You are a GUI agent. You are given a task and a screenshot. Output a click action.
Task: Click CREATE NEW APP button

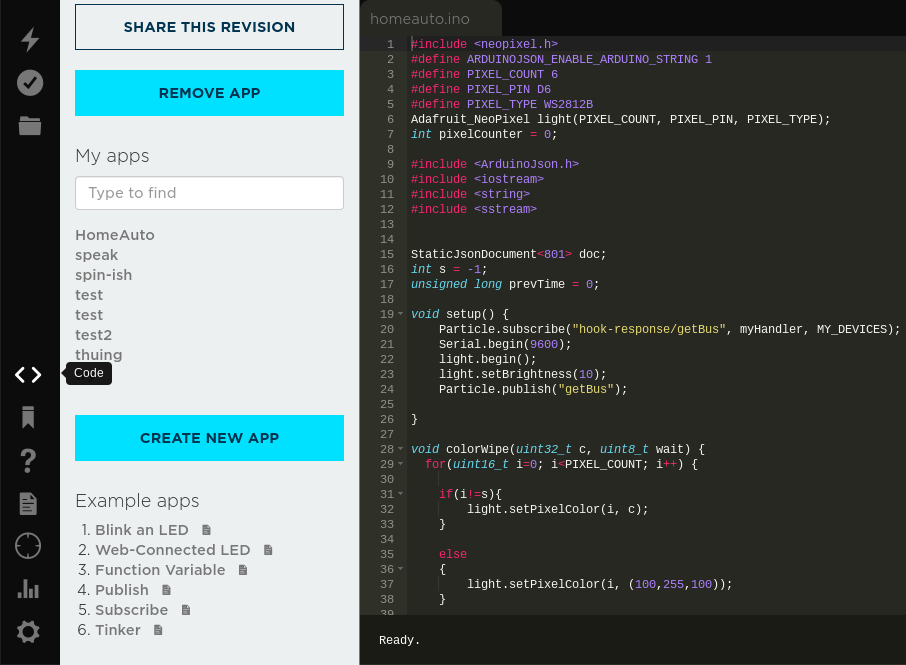tap(209, 438)
